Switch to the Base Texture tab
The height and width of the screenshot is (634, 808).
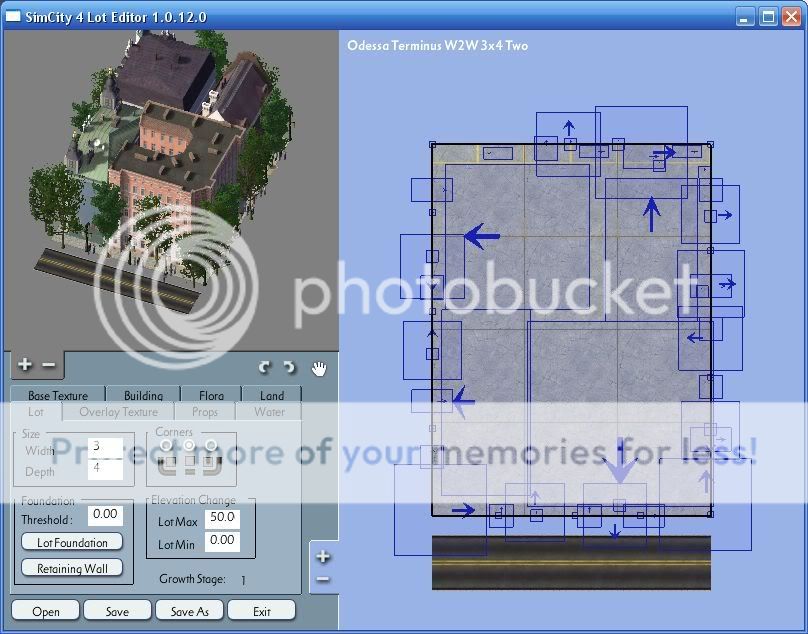(58, 395)
